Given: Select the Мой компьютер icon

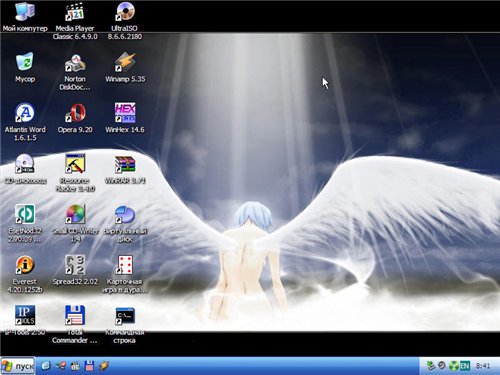Looking at the screenshot, I should pyautogui.click(x=25, y=12).
